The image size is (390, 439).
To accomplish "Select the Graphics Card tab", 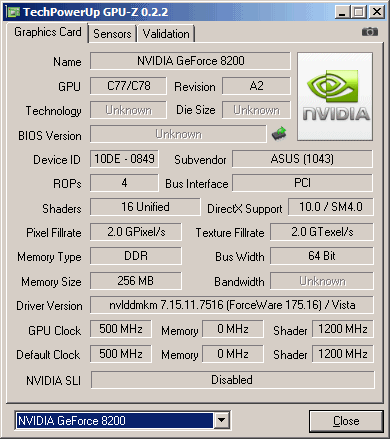I will click(x=48, y=32).
